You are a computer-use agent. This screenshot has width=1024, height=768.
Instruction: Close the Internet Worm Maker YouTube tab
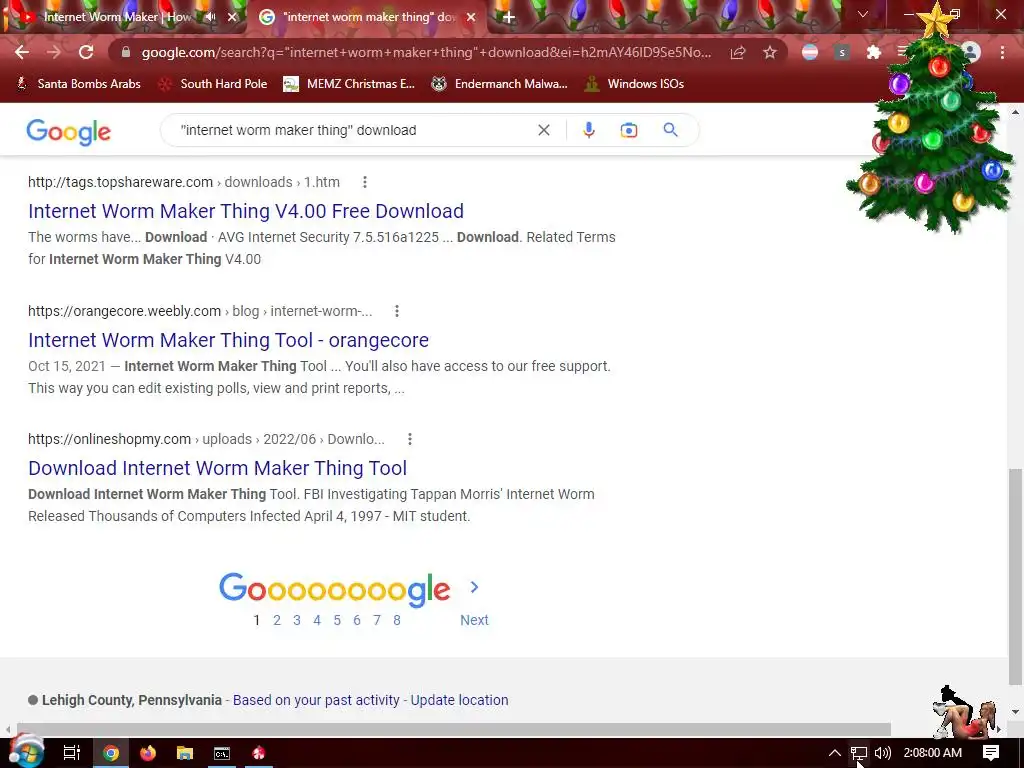232,17
